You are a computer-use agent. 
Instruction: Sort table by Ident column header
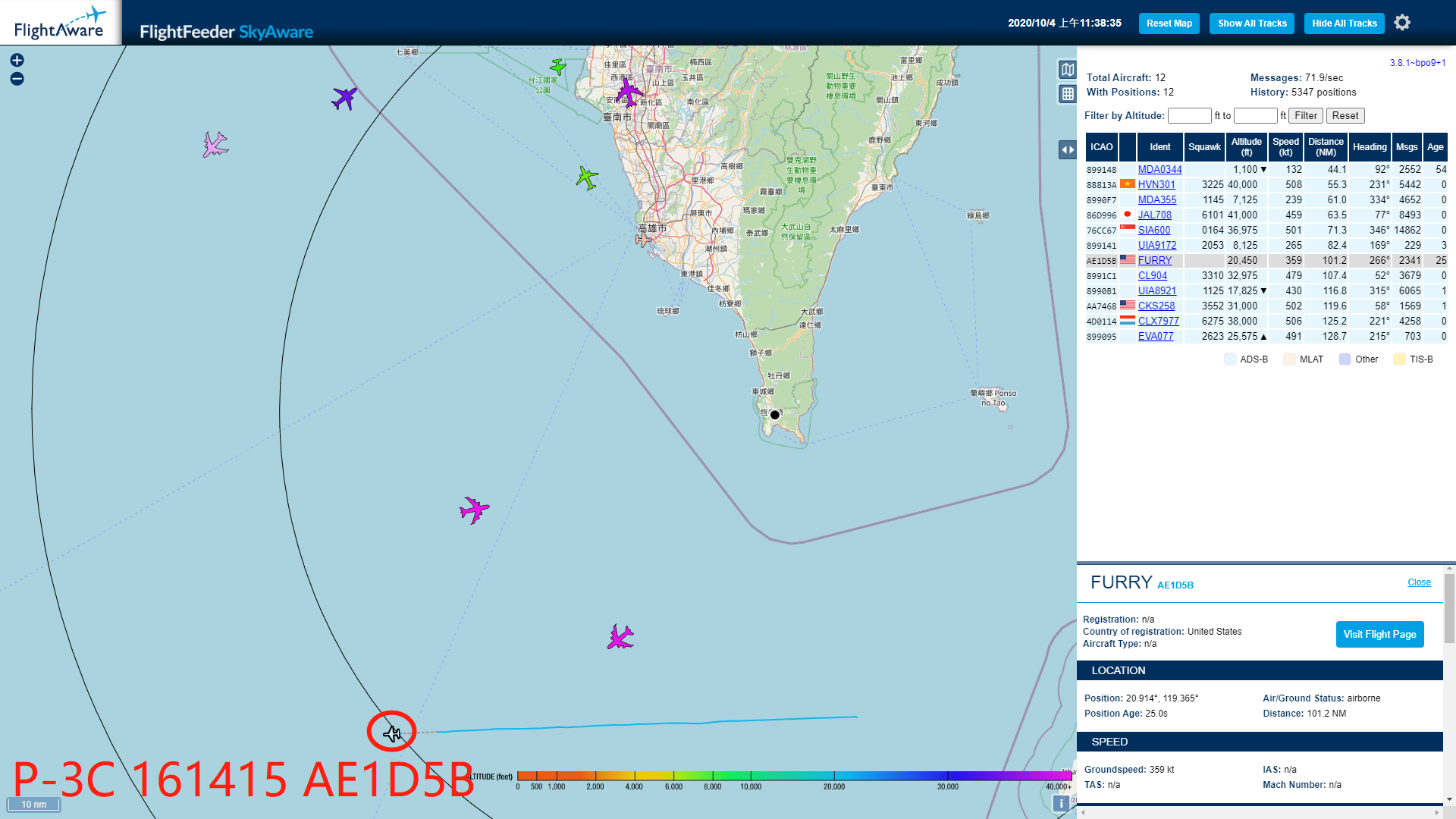(1159, 147)
